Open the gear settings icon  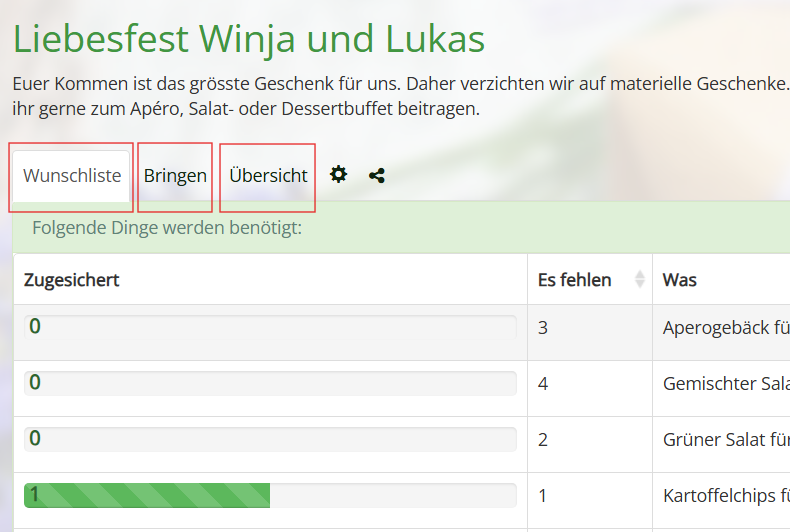(339, 175)
